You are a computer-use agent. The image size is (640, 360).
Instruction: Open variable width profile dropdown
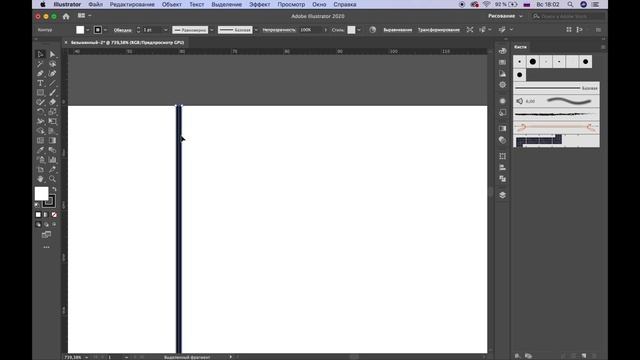coord(211,30)
